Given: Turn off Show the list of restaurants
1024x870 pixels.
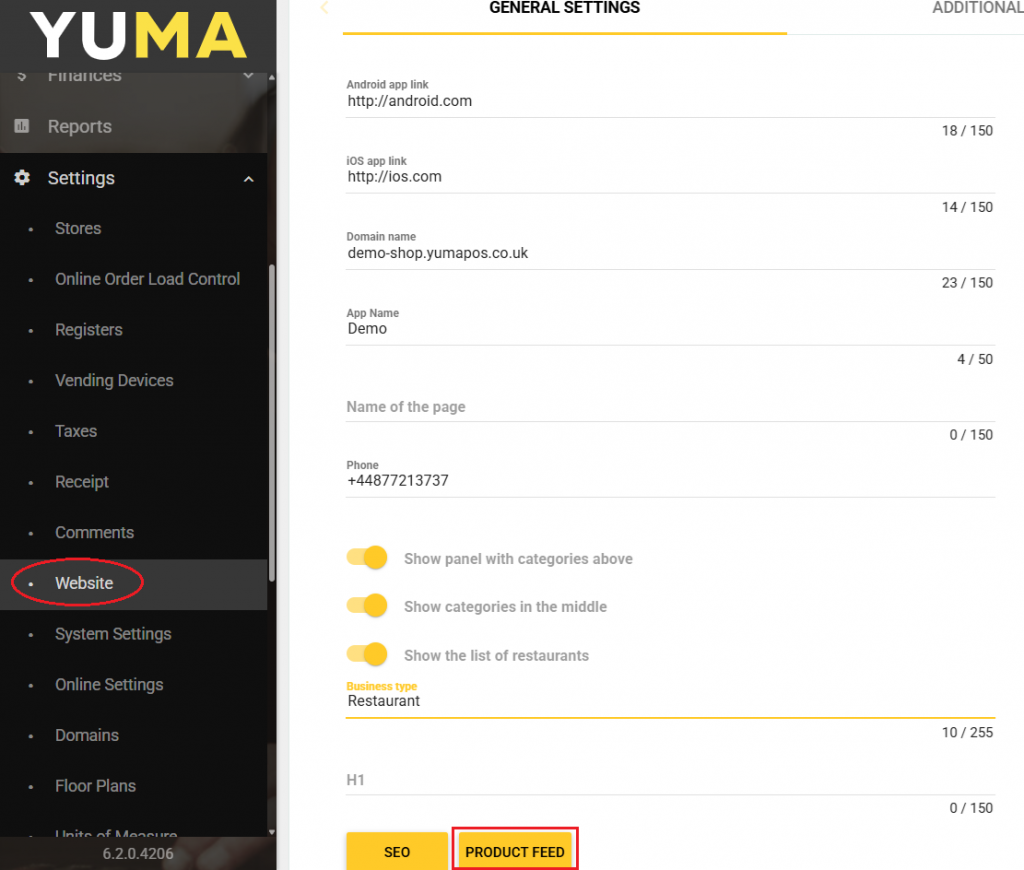Looking at the screenshot, I should [367, 655].
